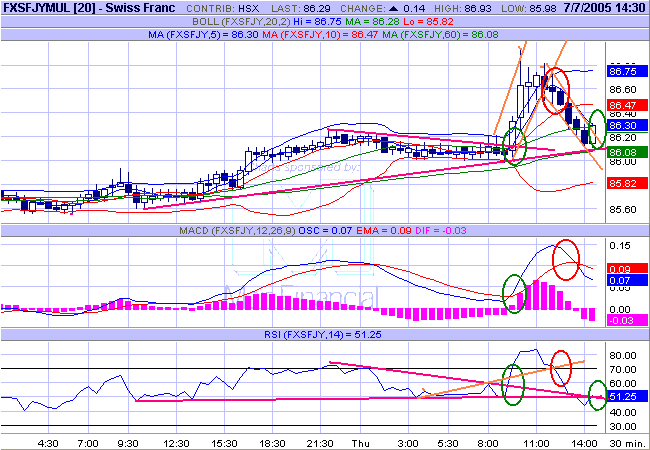Select the LOW: 85.98 value

tap(529, 9)
